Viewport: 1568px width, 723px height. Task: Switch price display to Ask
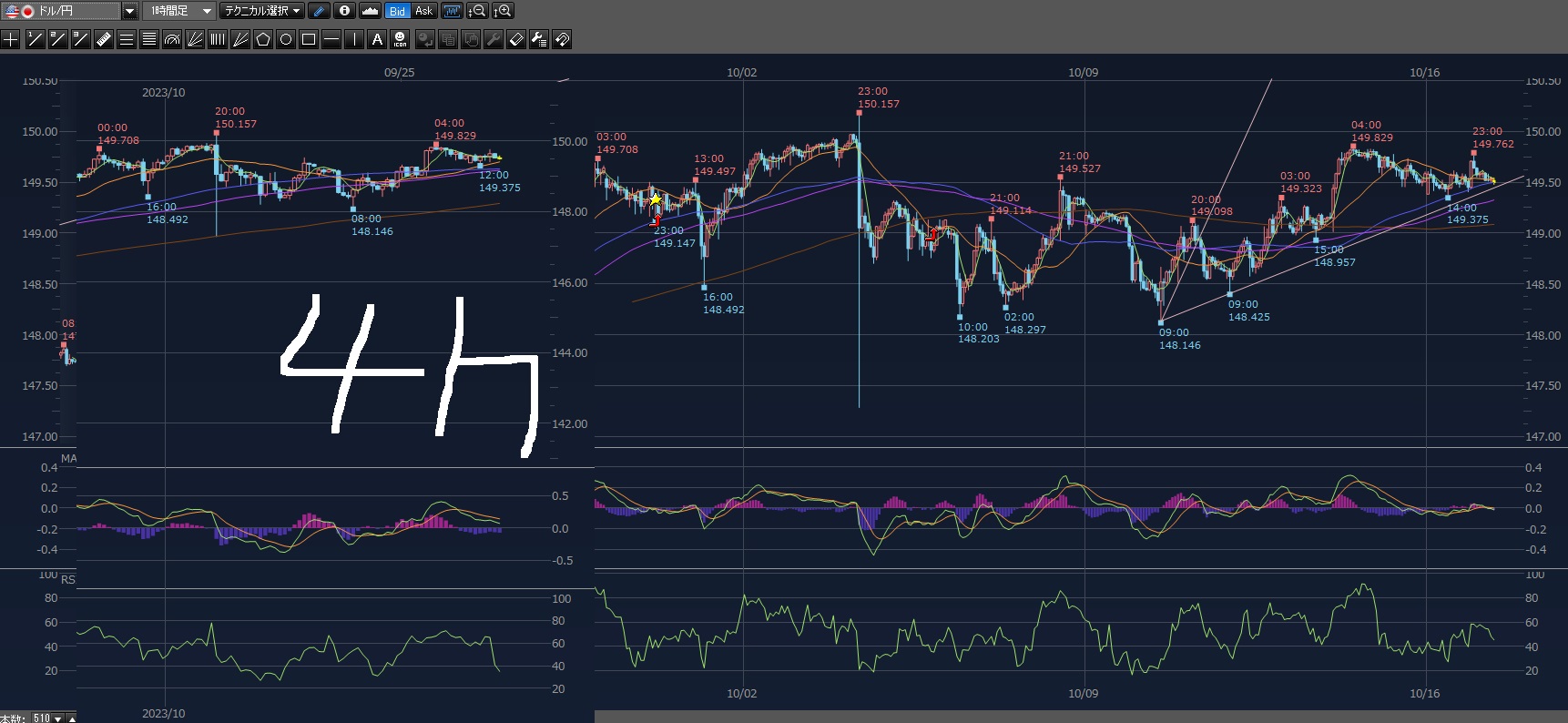[423, 11]
